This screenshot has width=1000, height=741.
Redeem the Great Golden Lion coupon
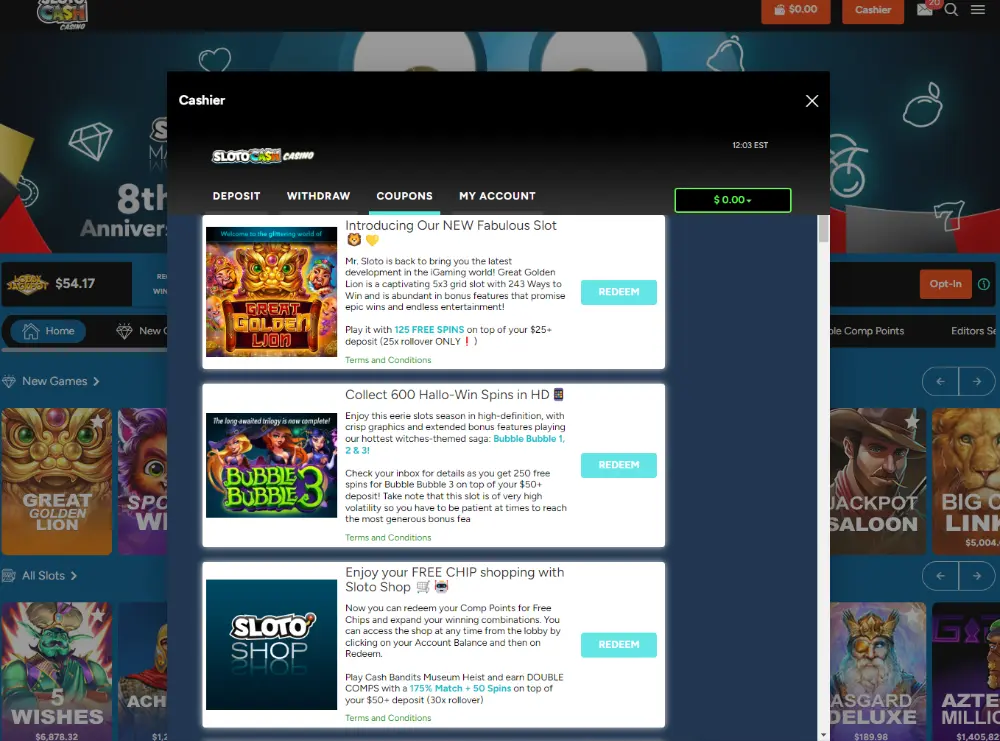click(619, 292)
